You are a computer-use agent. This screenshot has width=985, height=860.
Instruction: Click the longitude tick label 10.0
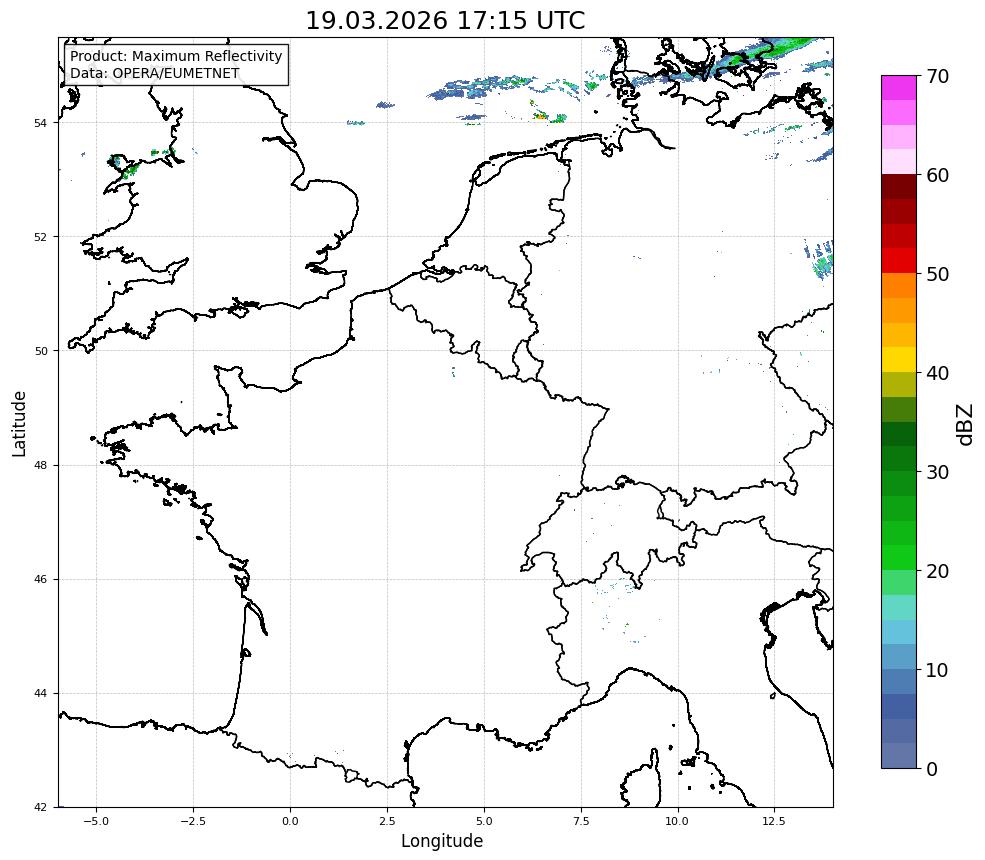677,821
